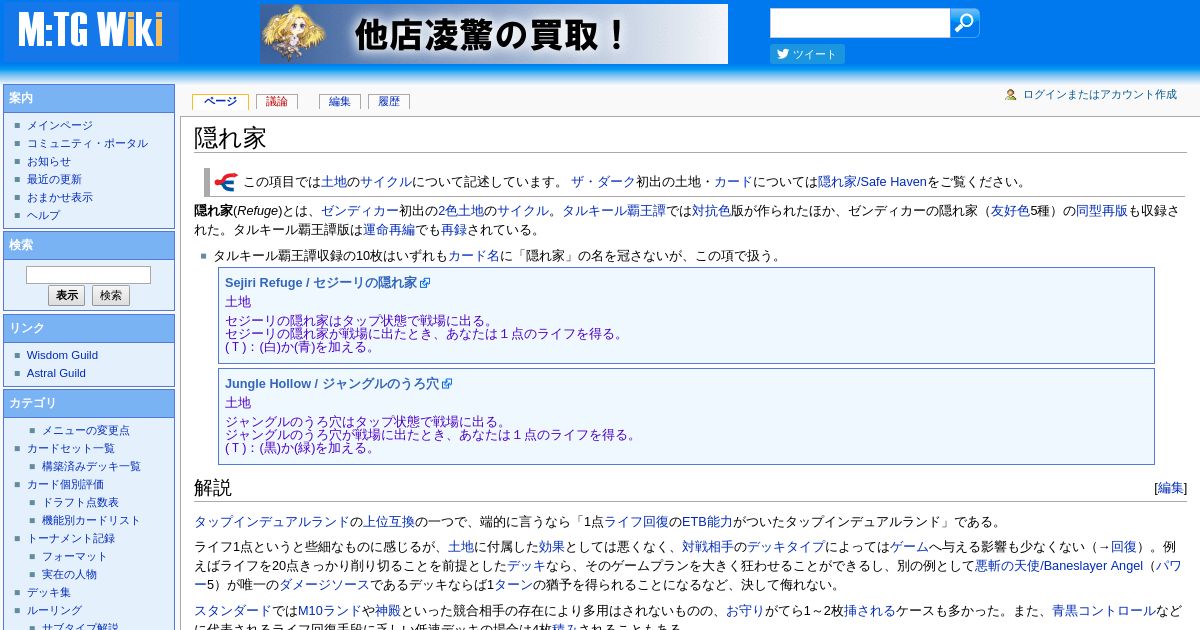Click M10ランド link
The height and width of the screenshot is (630, 1200).
pos(329,611)
